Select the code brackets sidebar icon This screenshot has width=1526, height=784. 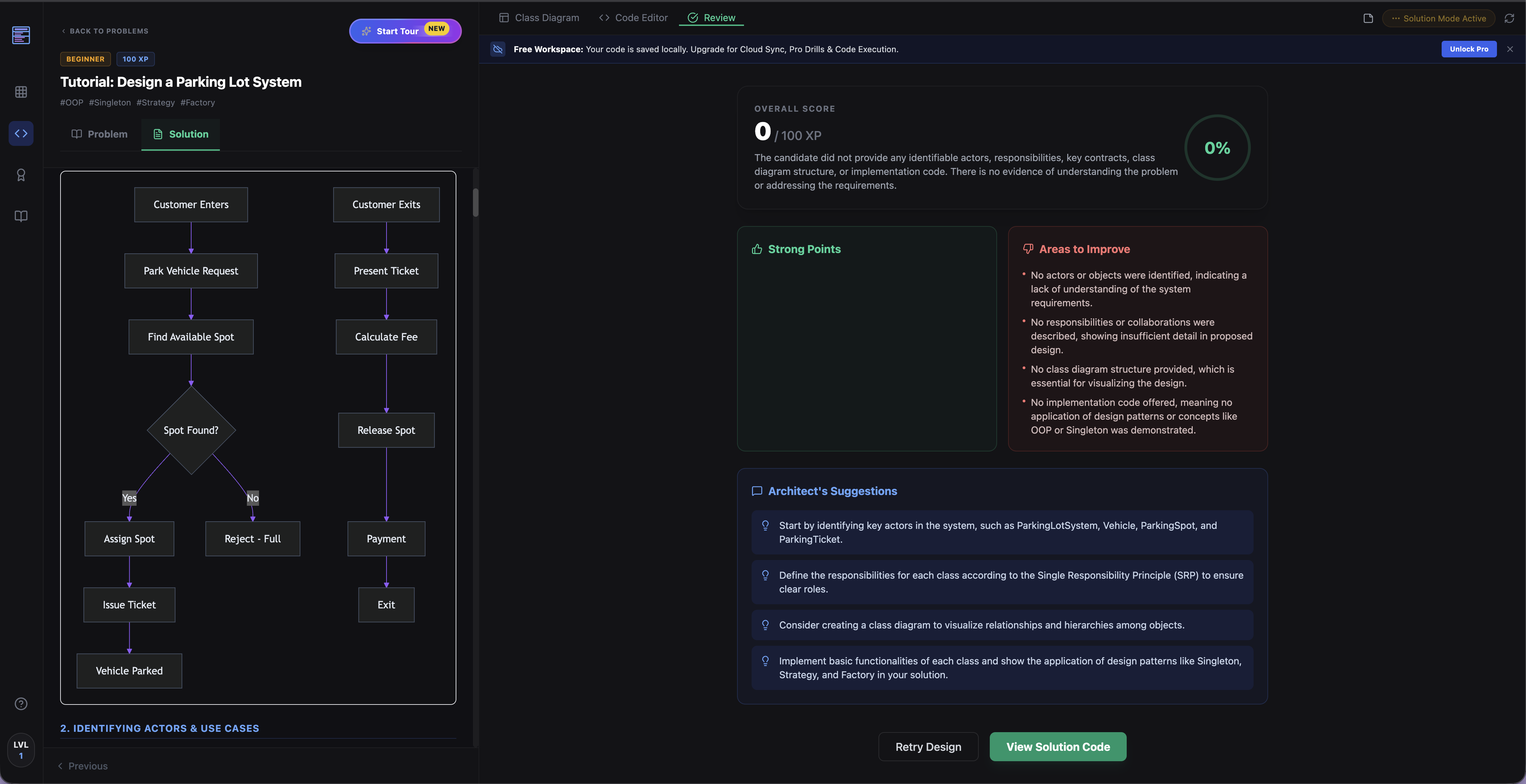tap(21, 133)
